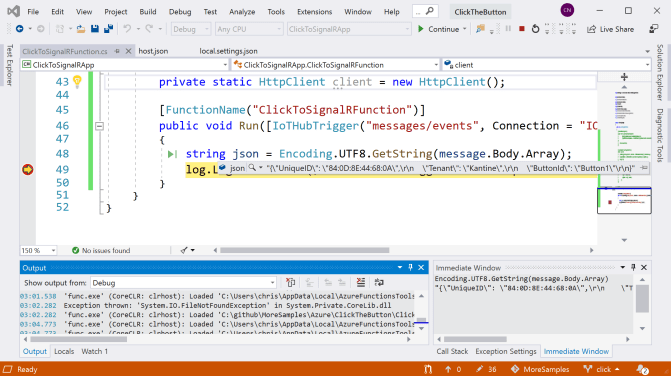
Task: Click Clear All icon in Output panel
Action: [361, 282]
